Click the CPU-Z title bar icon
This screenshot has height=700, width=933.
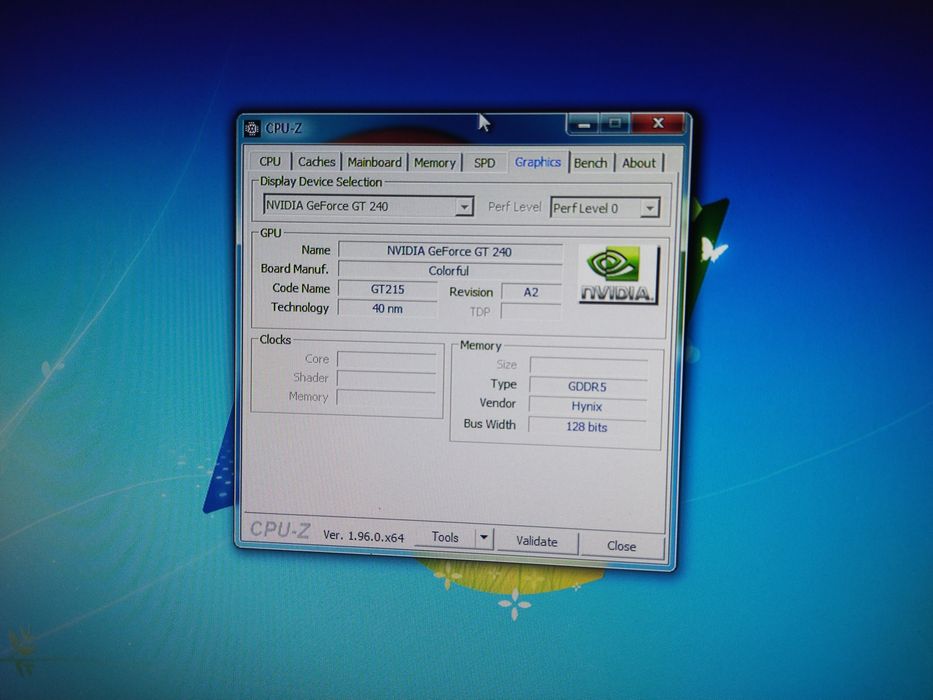point(252,129)
